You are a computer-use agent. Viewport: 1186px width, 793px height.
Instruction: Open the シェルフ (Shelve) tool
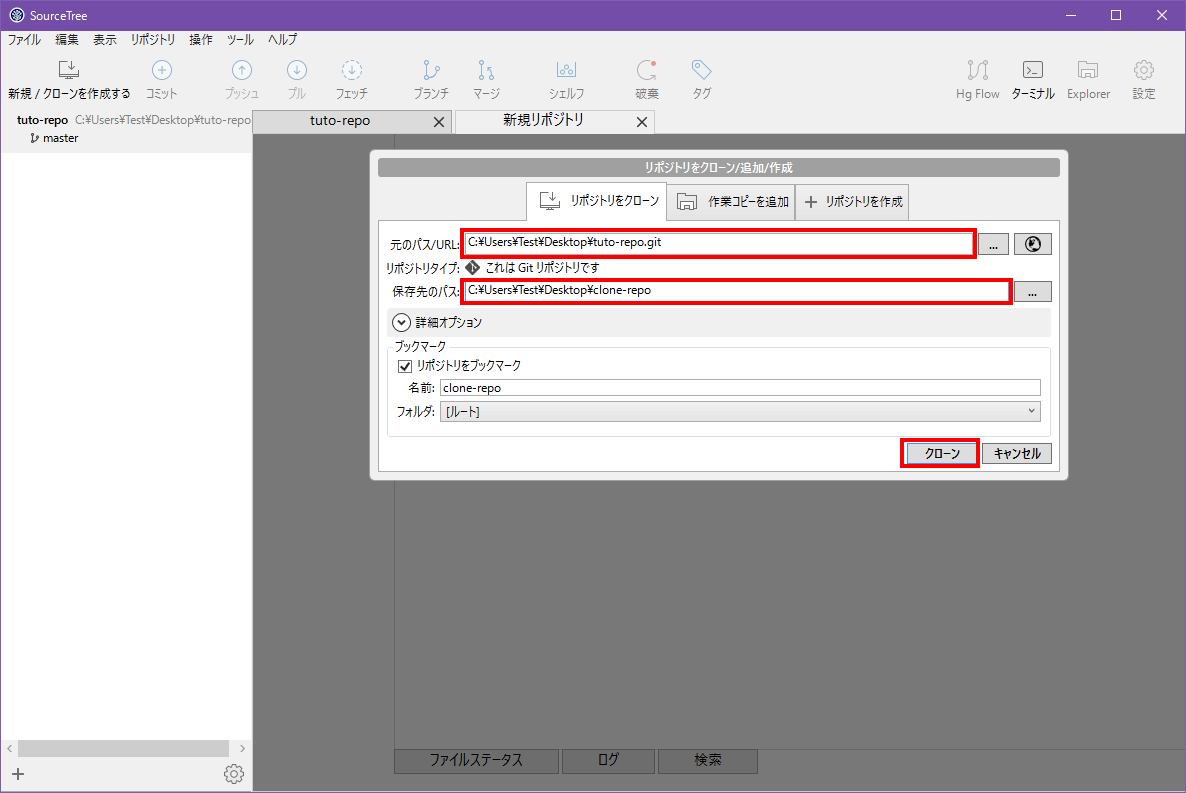(566, 78)
